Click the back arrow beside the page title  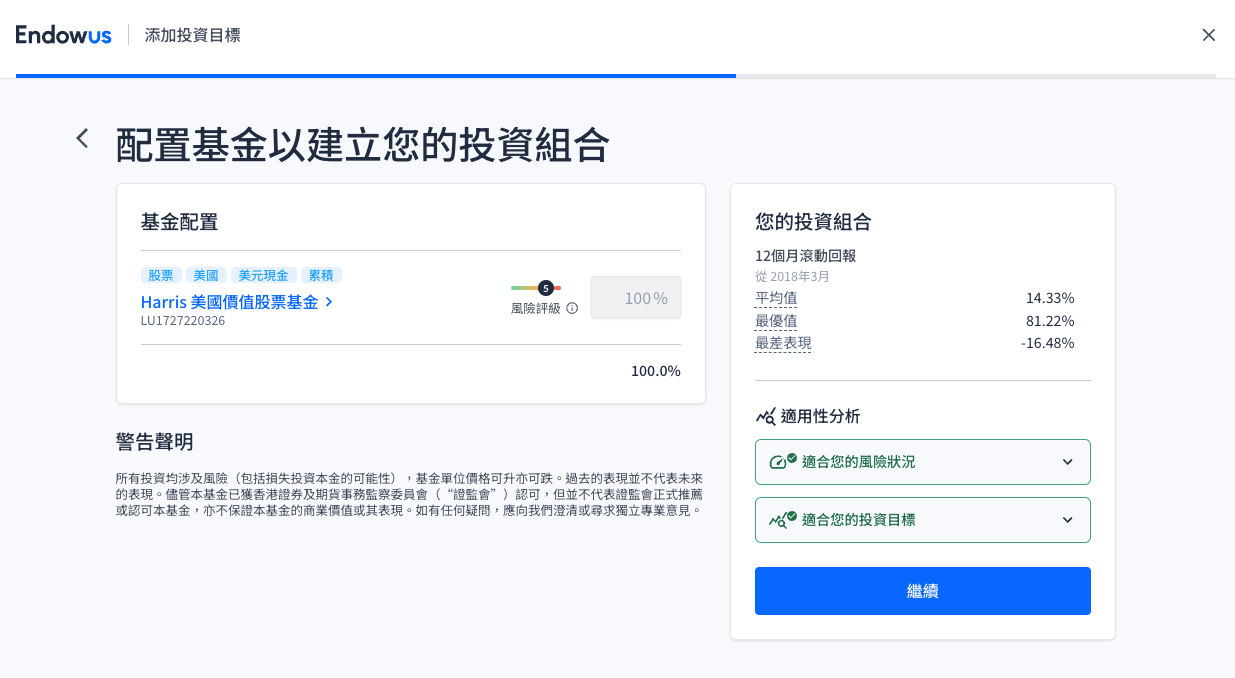[x=82, y=139]
